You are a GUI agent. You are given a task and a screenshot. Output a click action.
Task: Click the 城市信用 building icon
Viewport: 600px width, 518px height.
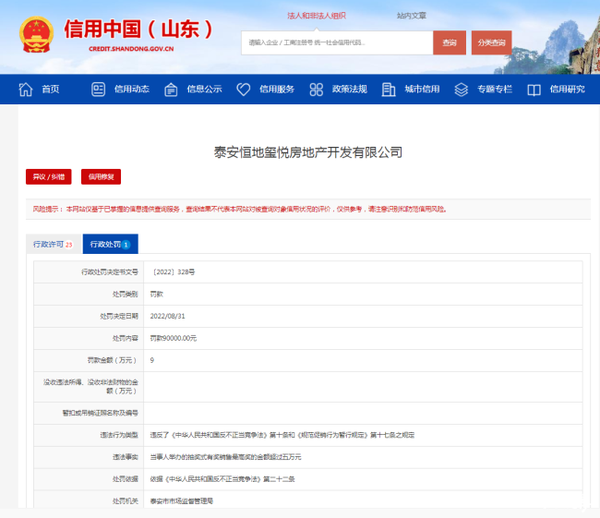click(388, 90)
